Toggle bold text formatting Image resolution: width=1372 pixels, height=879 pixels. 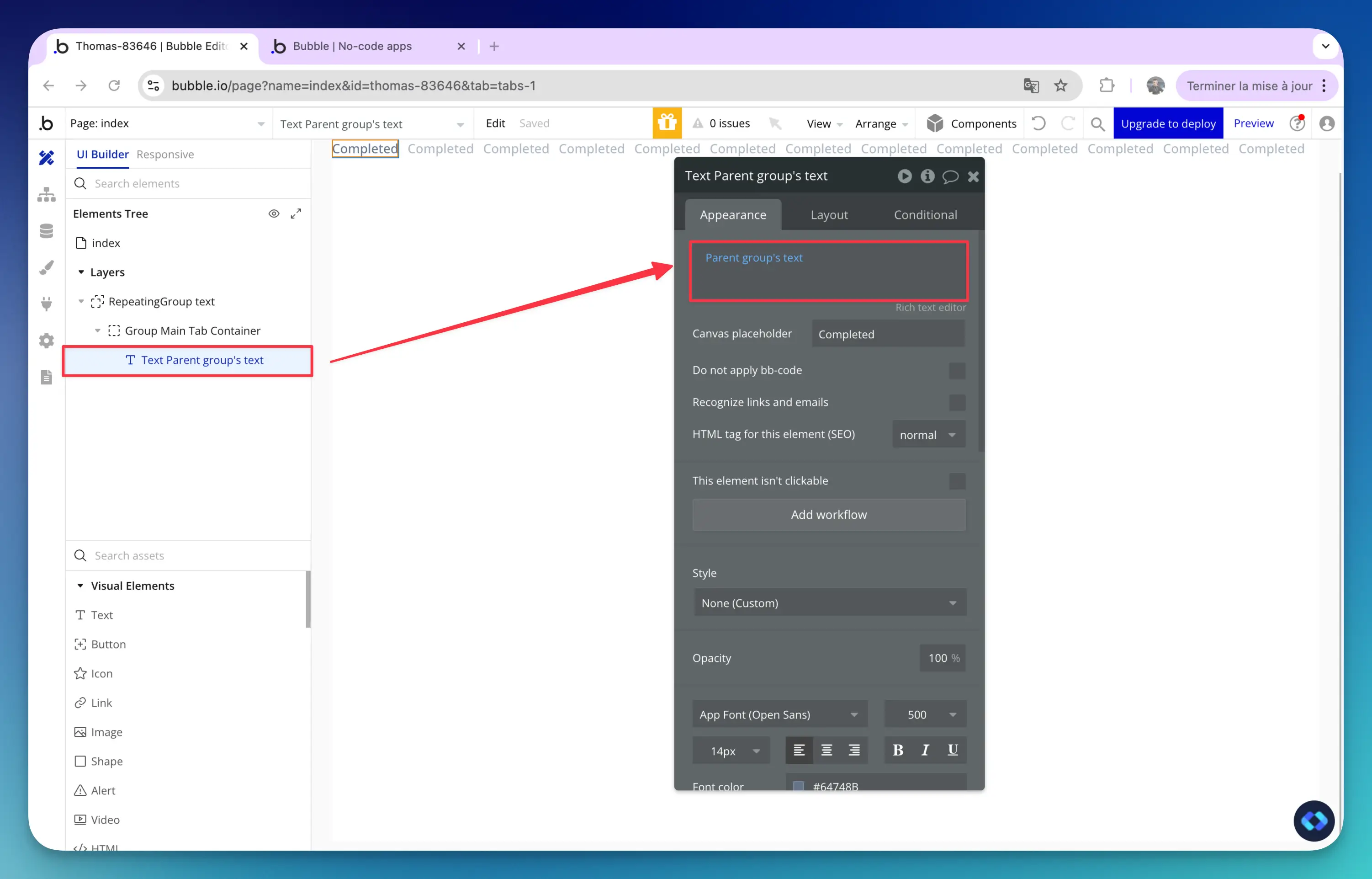[898, 750]
